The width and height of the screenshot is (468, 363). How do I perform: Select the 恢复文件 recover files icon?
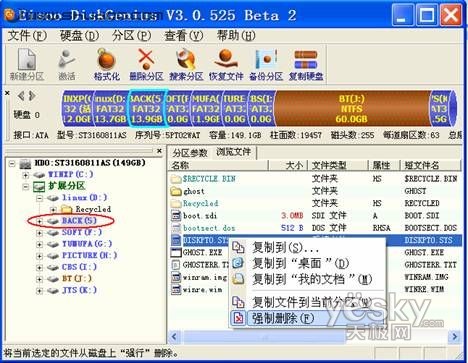(x=226, y=65)
